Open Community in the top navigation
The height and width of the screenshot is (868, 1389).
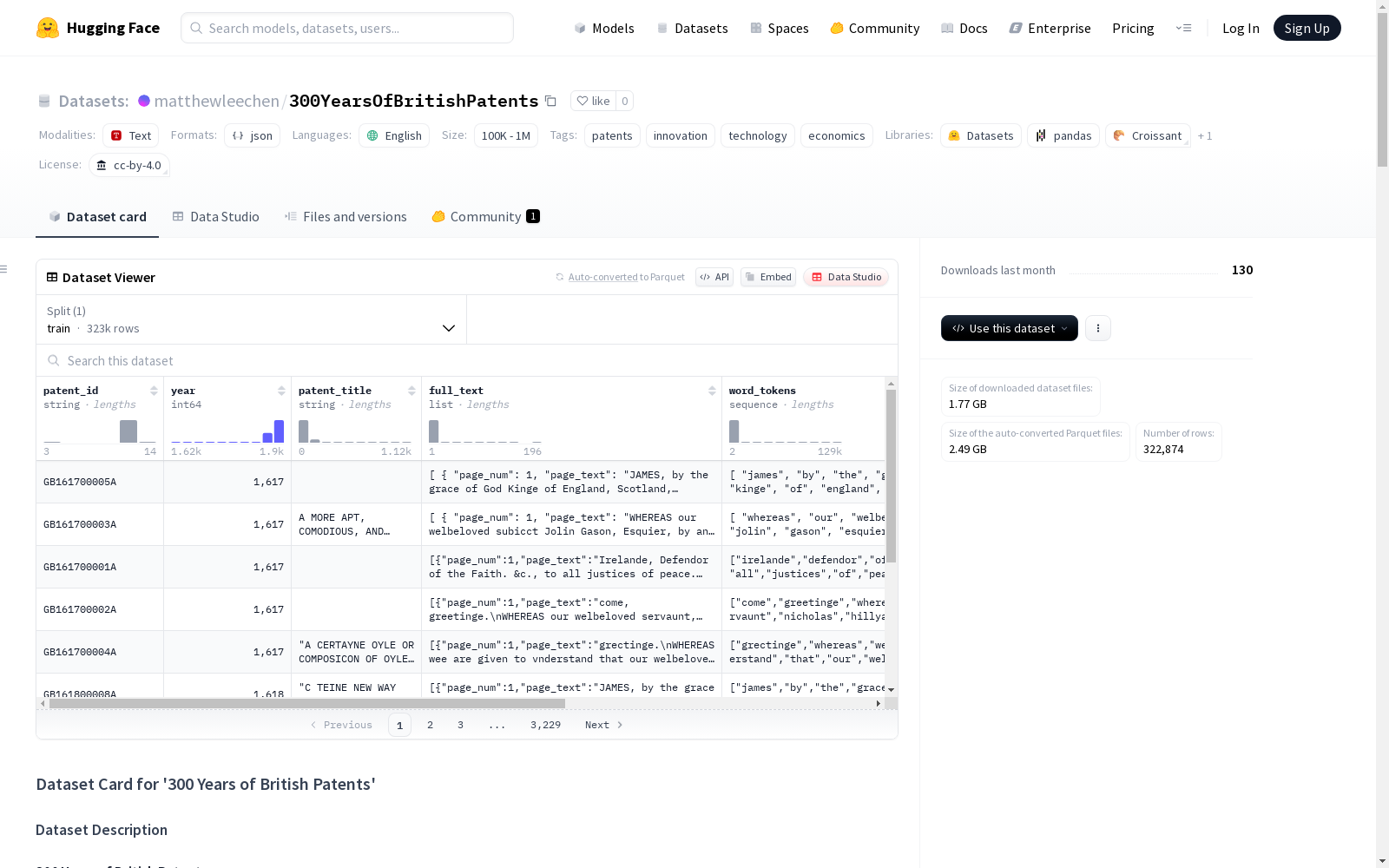click(x=875, y=28)
